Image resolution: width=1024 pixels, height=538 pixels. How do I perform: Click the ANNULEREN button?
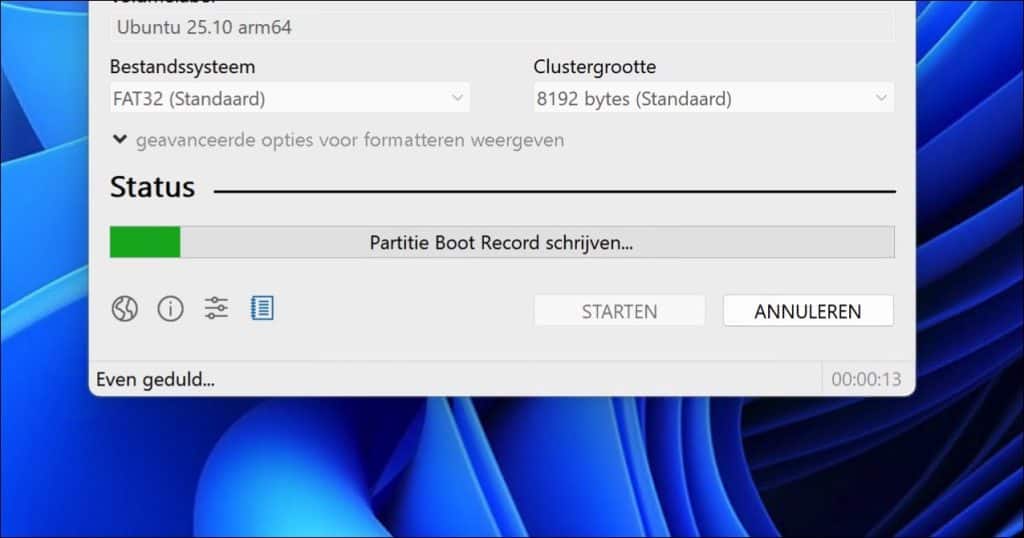click(x=808, y=311)
